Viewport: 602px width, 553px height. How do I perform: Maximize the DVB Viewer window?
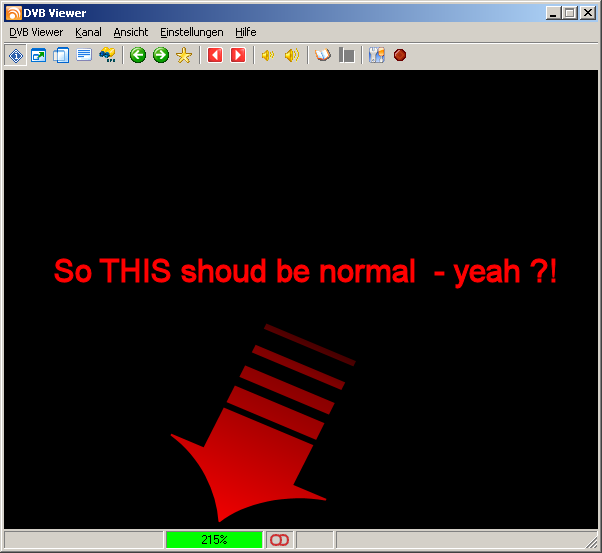click(x=570, y=13)
